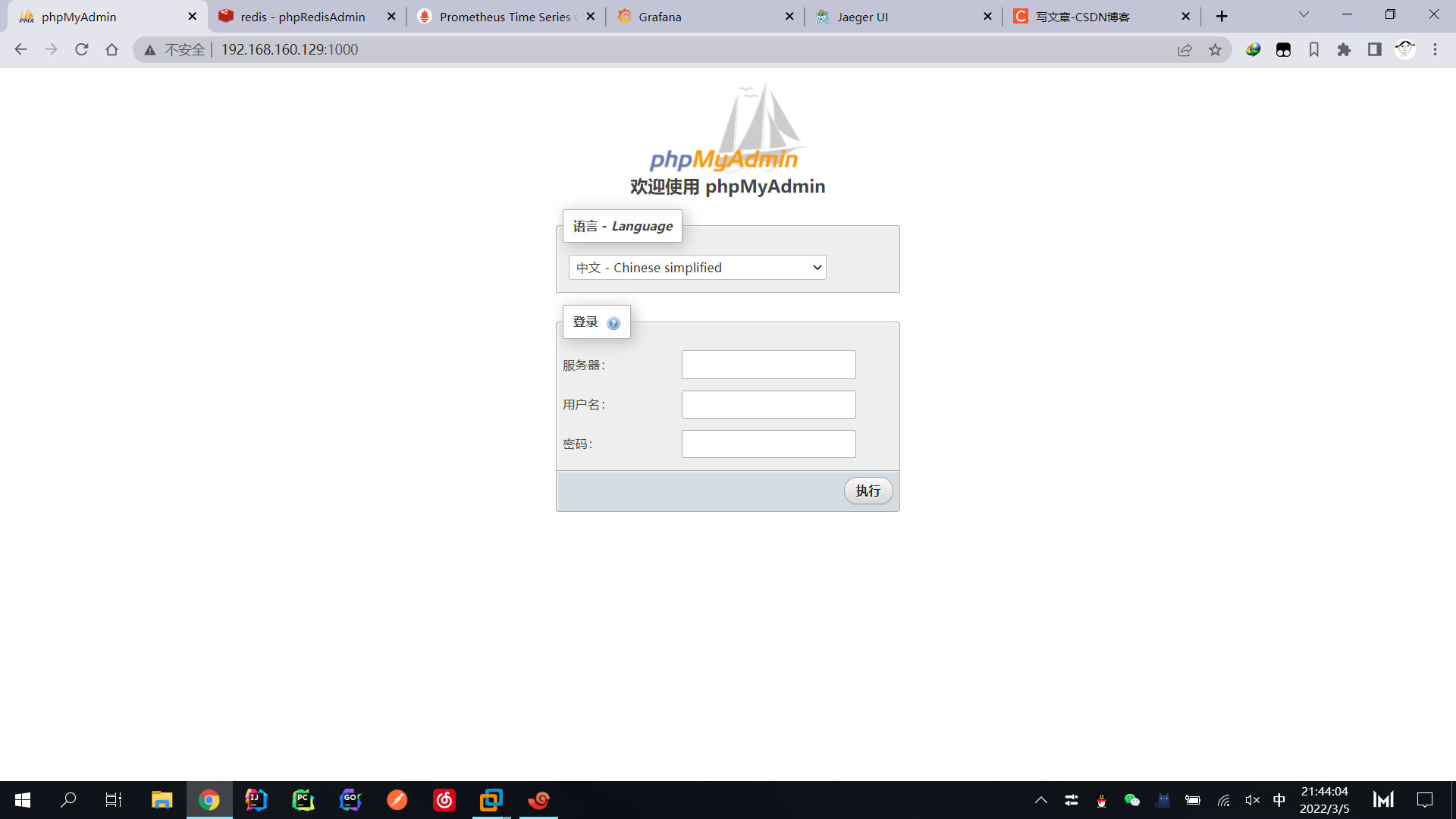The height and width of the screenshot is (819, 1456).
Task: Open the browser extensions puzzle icon
Action: coord(1344,50)
